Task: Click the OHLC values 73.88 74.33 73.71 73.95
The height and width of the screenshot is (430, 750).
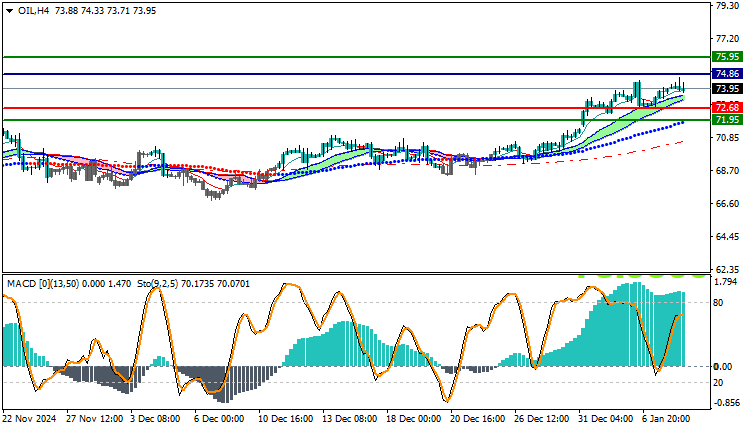Action: 106,11
